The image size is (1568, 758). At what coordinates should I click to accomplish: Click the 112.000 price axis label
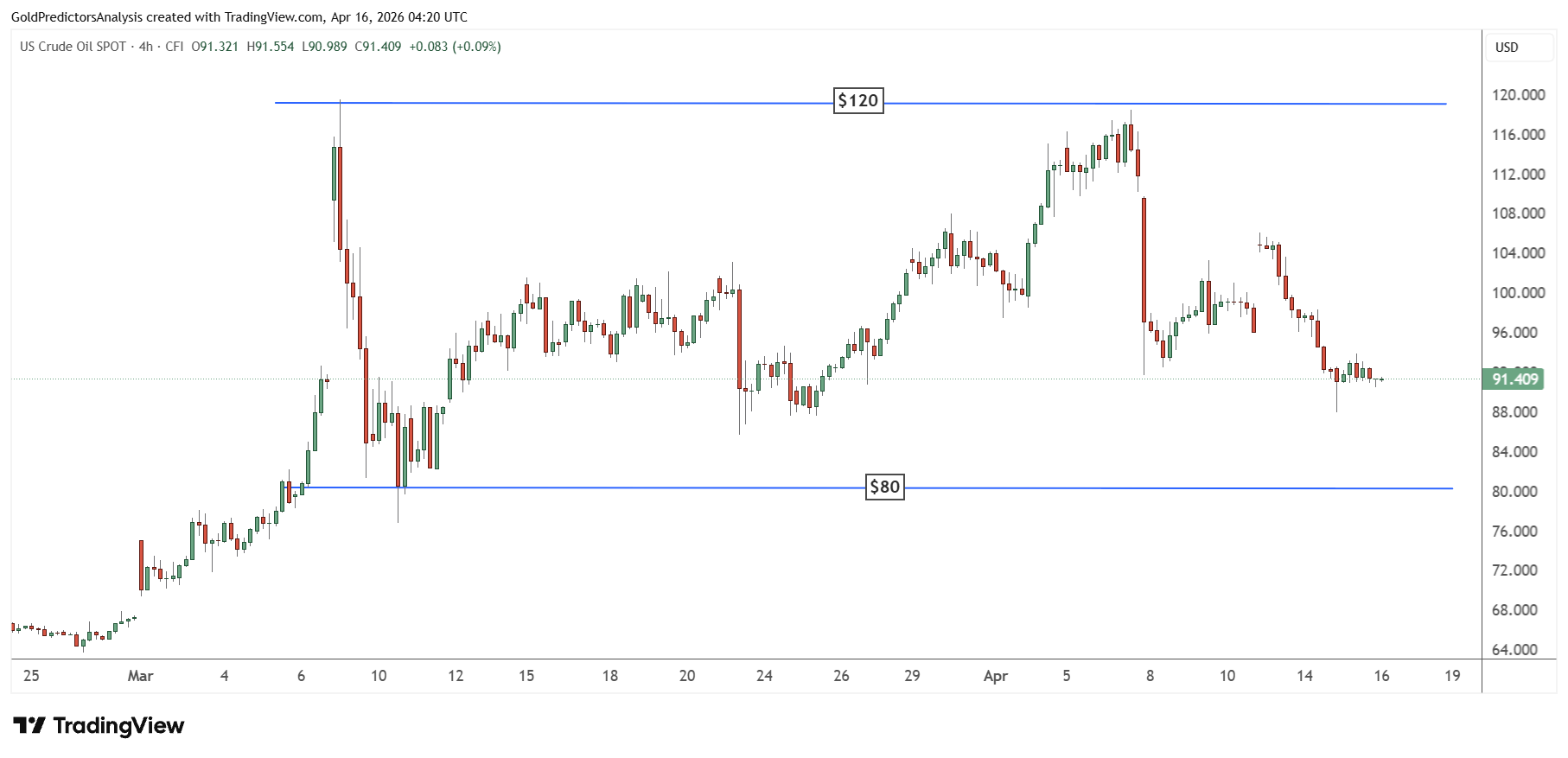pyautogui.click(x=1518, y=175)
